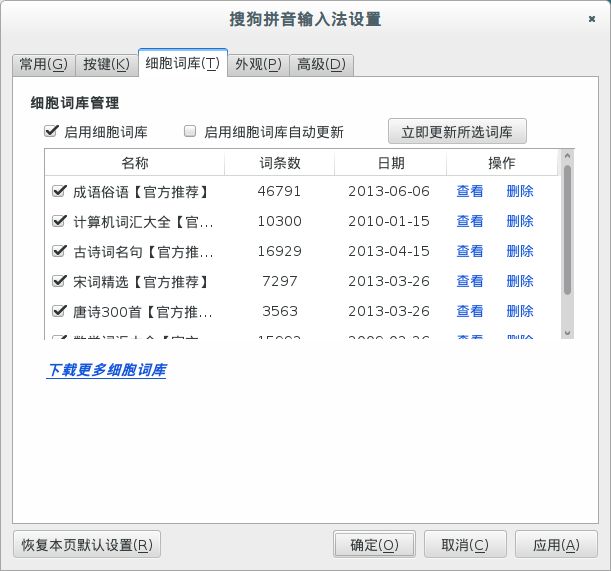Click 应用(A) button
611x571 pixels.
pyautogui.click(x=556, y=544)
